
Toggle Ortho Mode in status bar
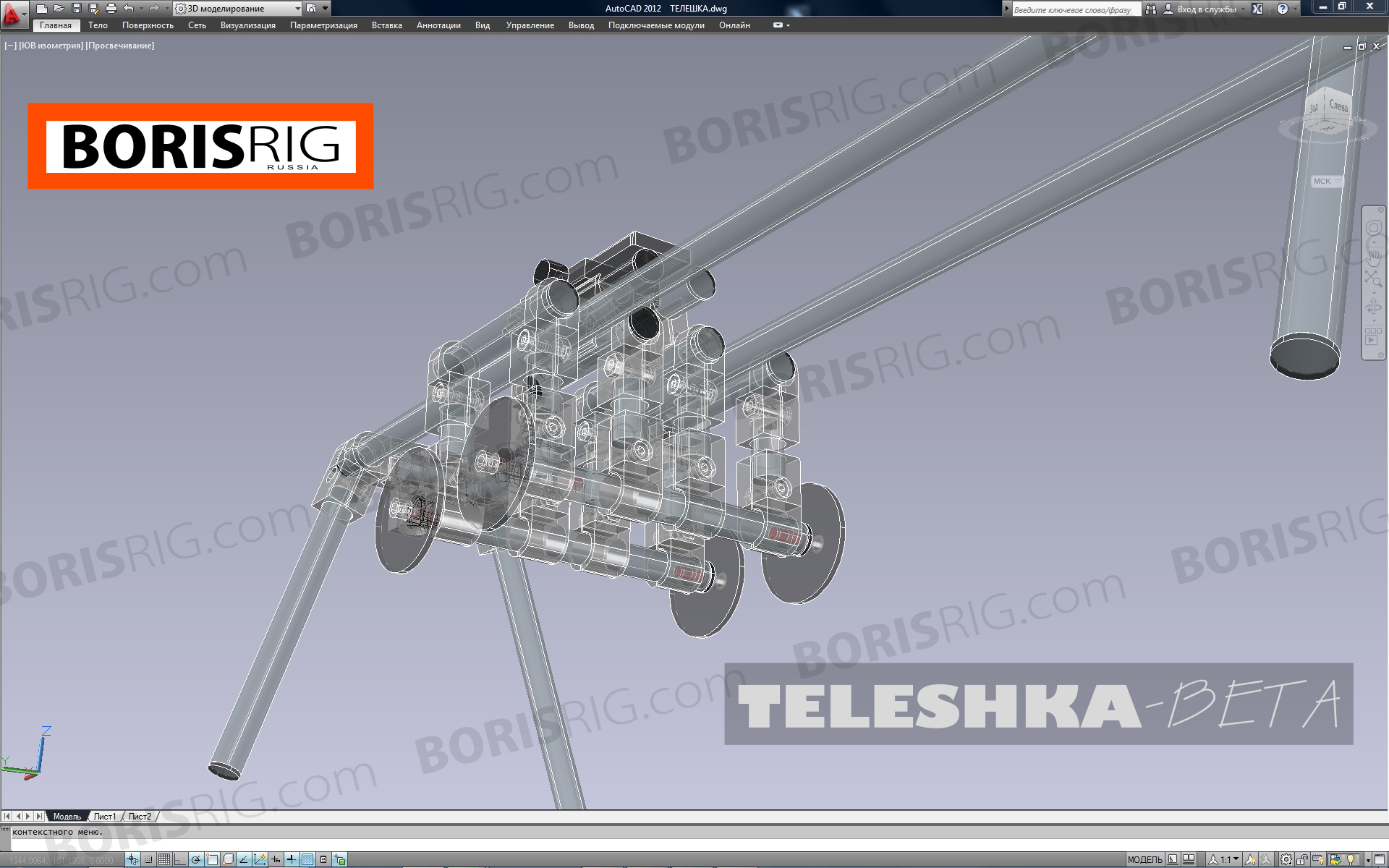[180, 859]
